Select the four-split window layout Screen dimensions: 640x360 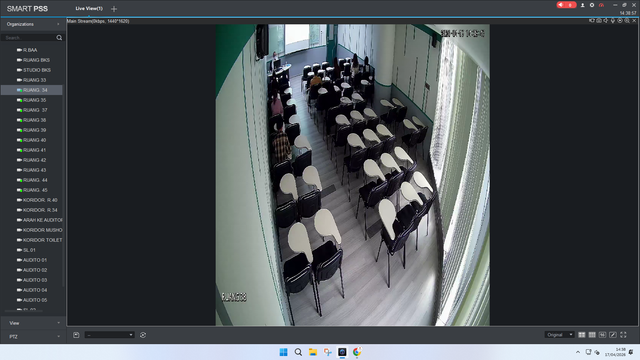point(582,335)
